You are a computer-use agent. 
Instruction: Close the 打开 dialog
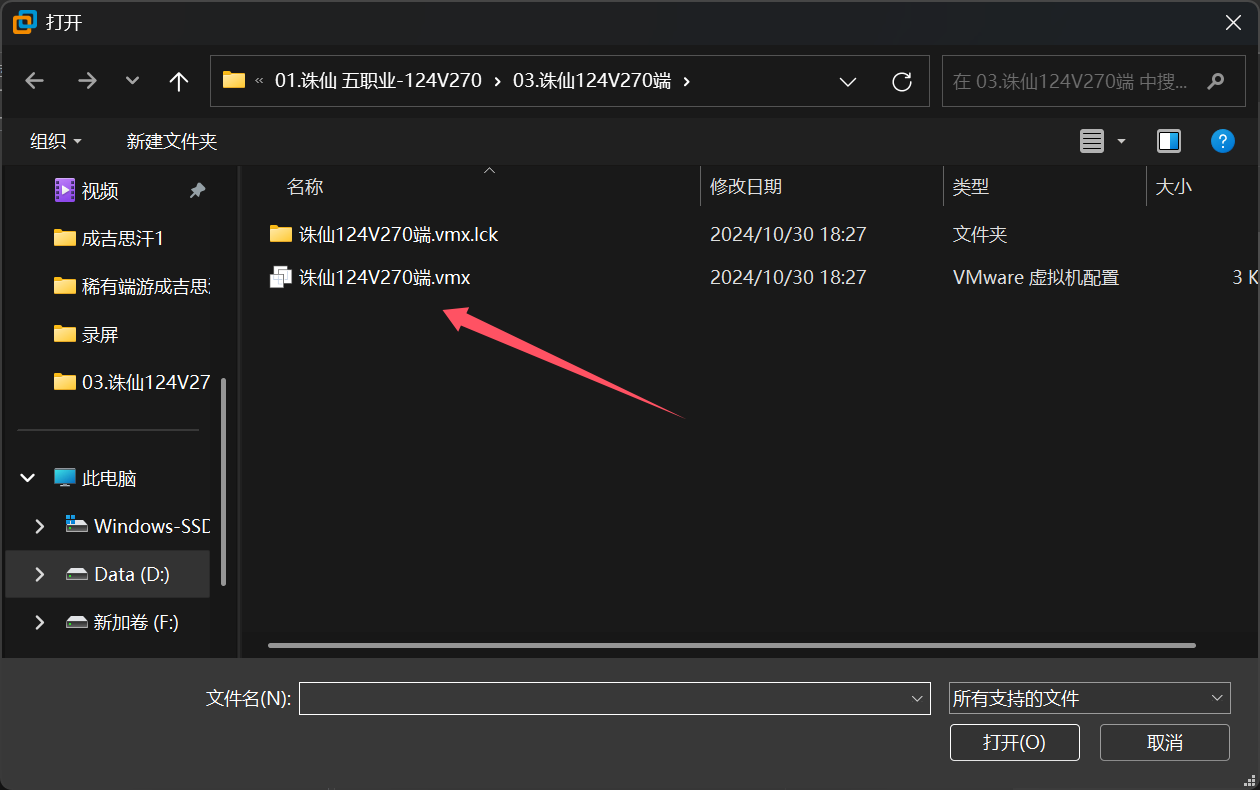(x=1232, y=22)
